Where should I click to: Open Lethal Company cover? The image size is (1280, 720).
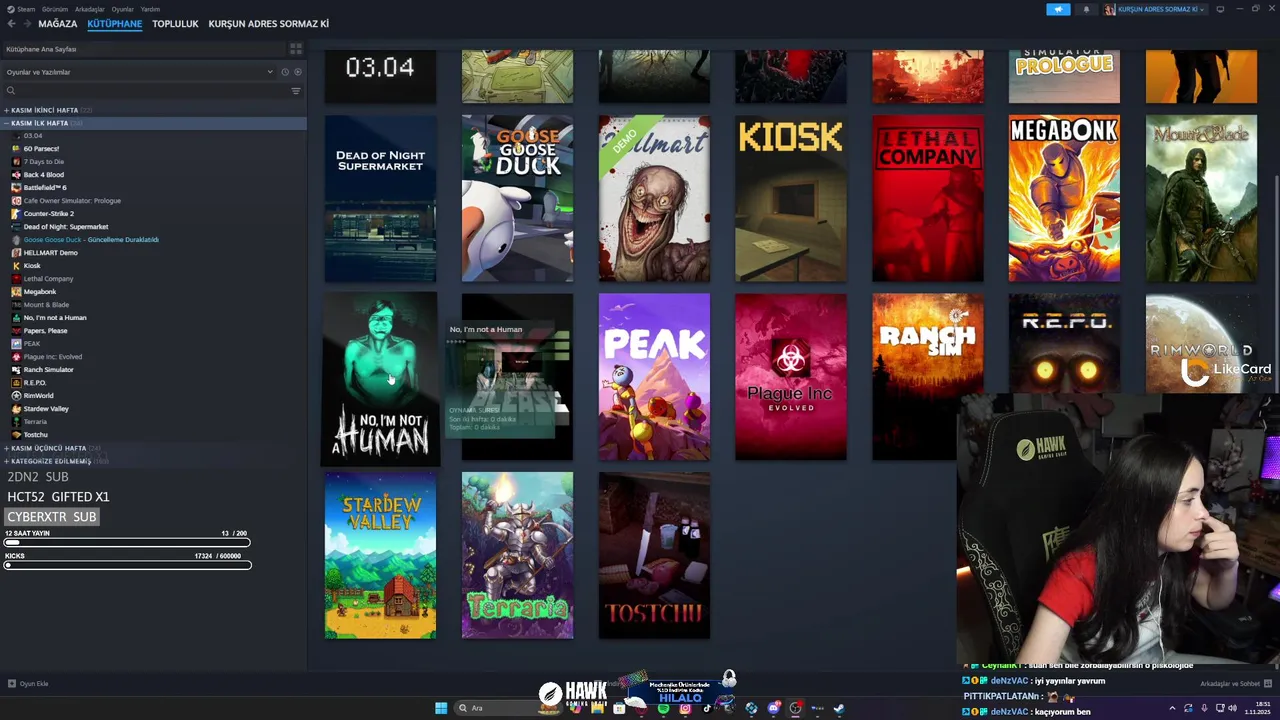click(927, 198)
